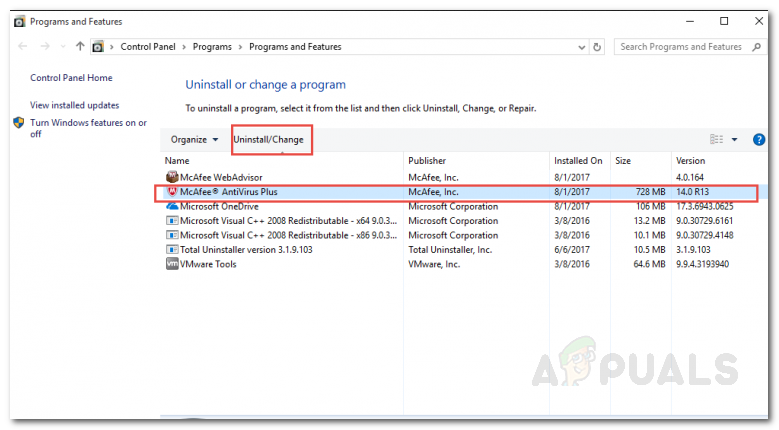
Task: Open Control Panel Home link
Action: tap(71, 77)
